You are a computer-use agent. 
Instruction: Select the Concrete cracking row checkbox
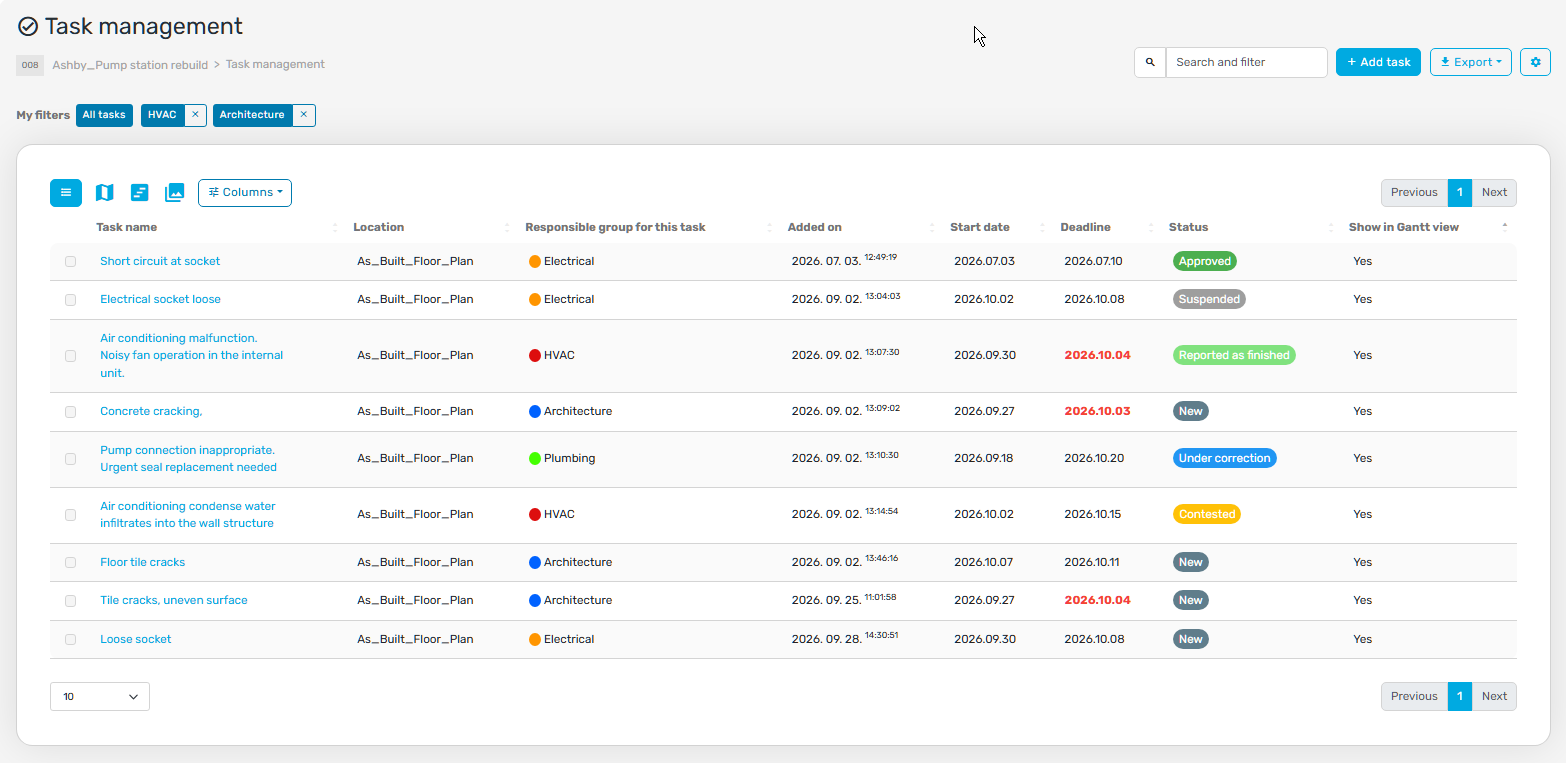tap(71, 412)
